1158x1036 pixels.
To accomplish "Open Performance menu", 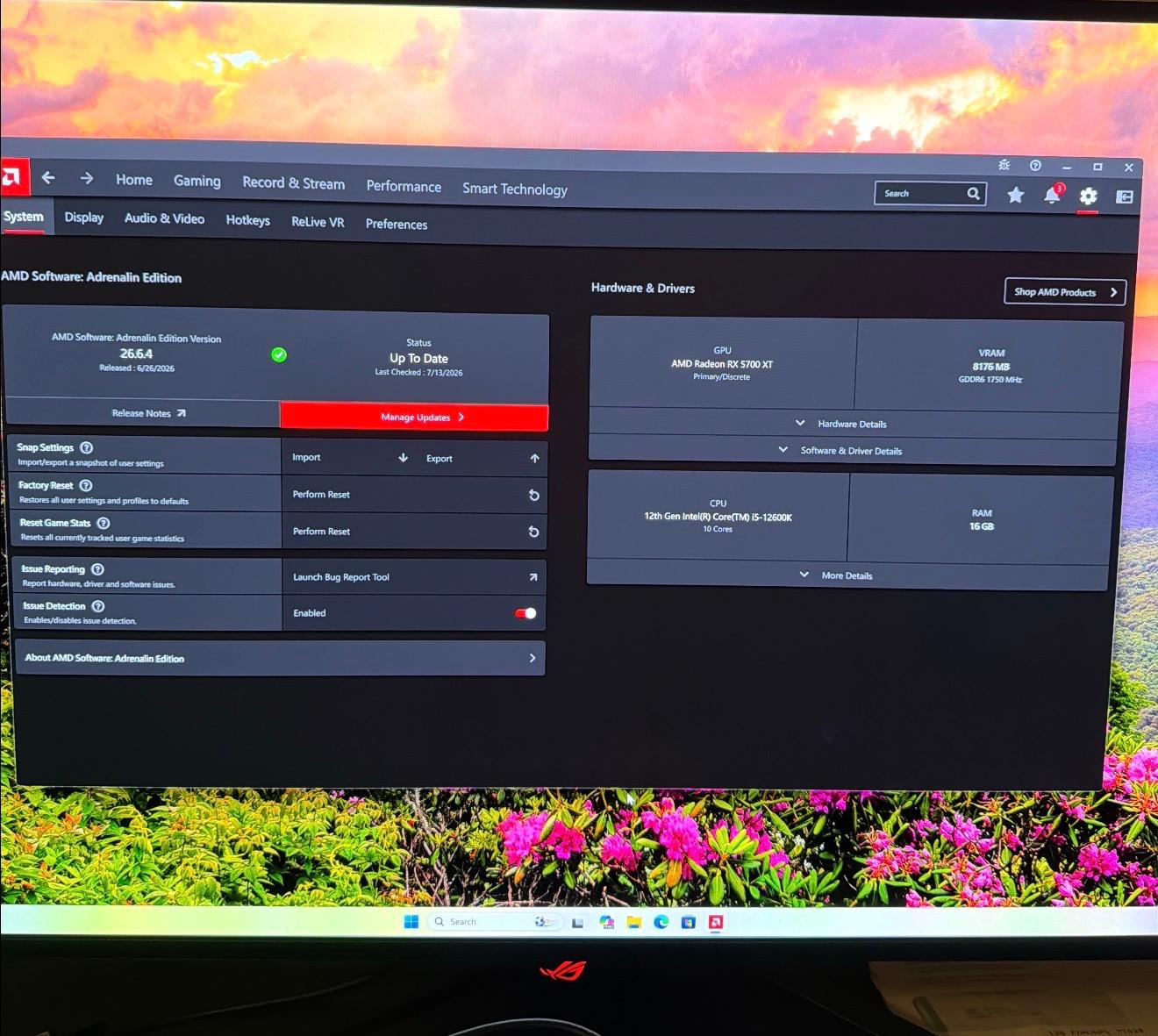I will pyautogui.click(x=404, y=187).
